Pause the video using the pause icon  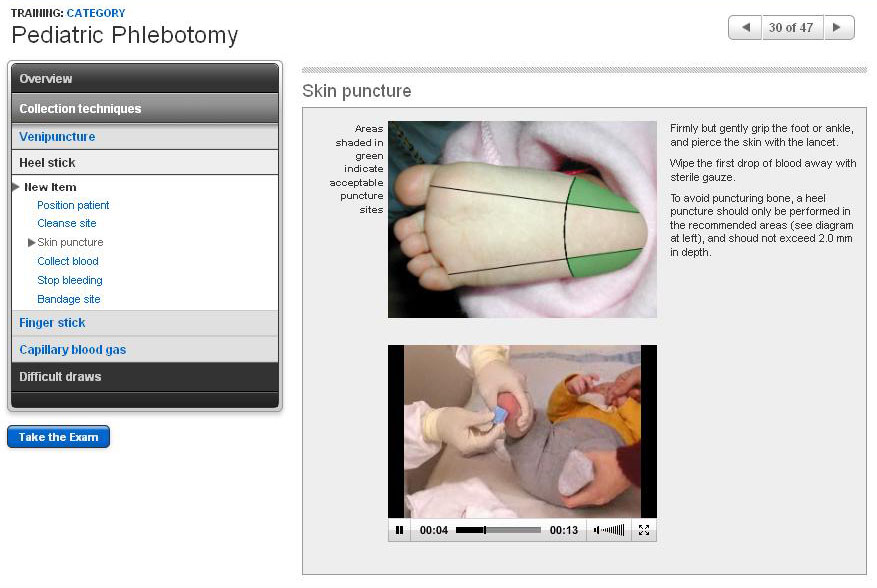(x=400, y=530)
